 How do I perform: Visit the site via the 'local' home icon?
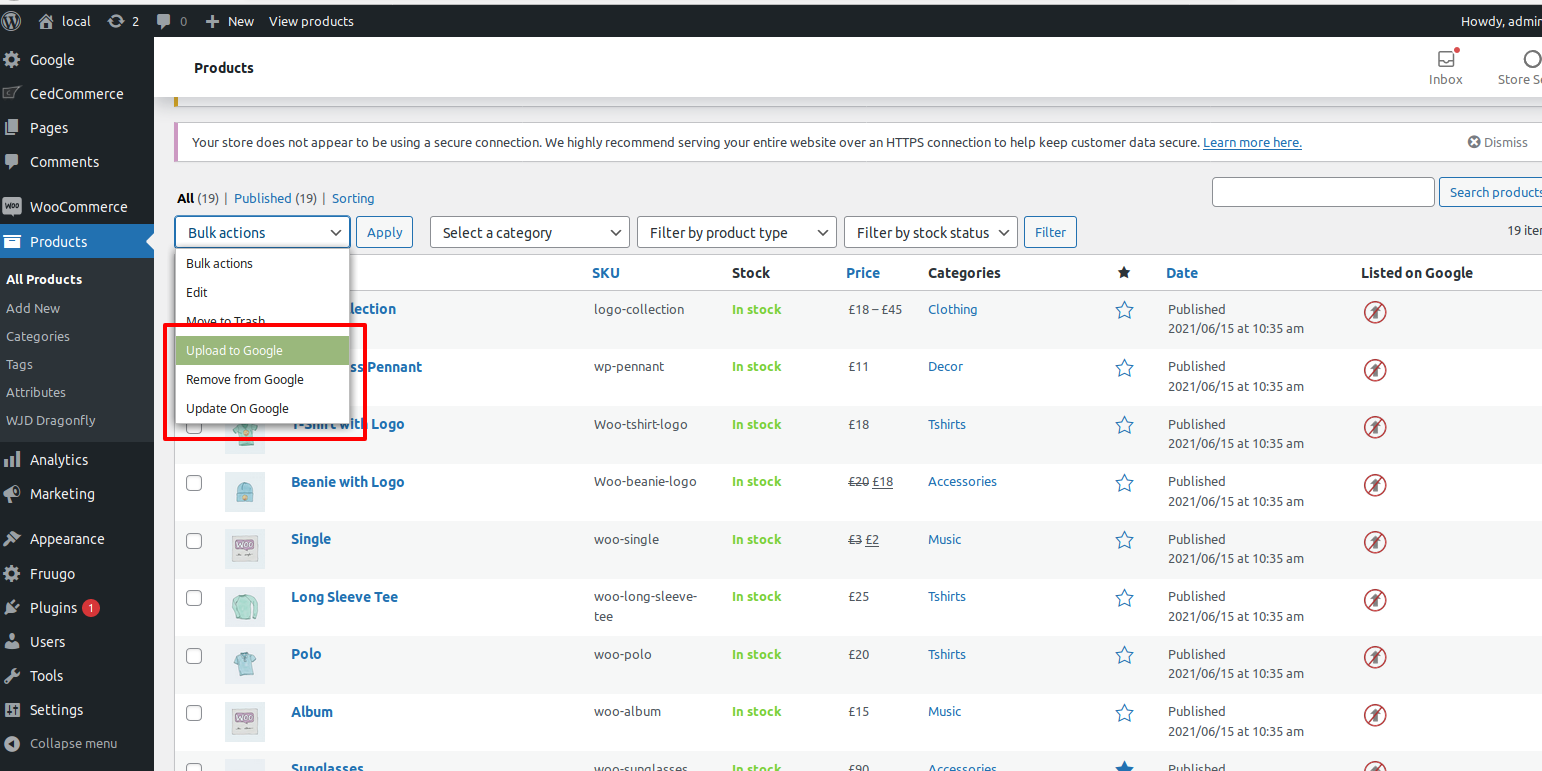pyautogui.click(x=64, y=21)
